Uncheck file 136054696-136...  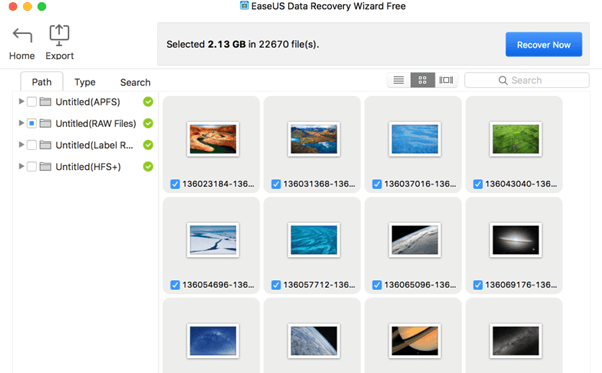click(175, 285)
